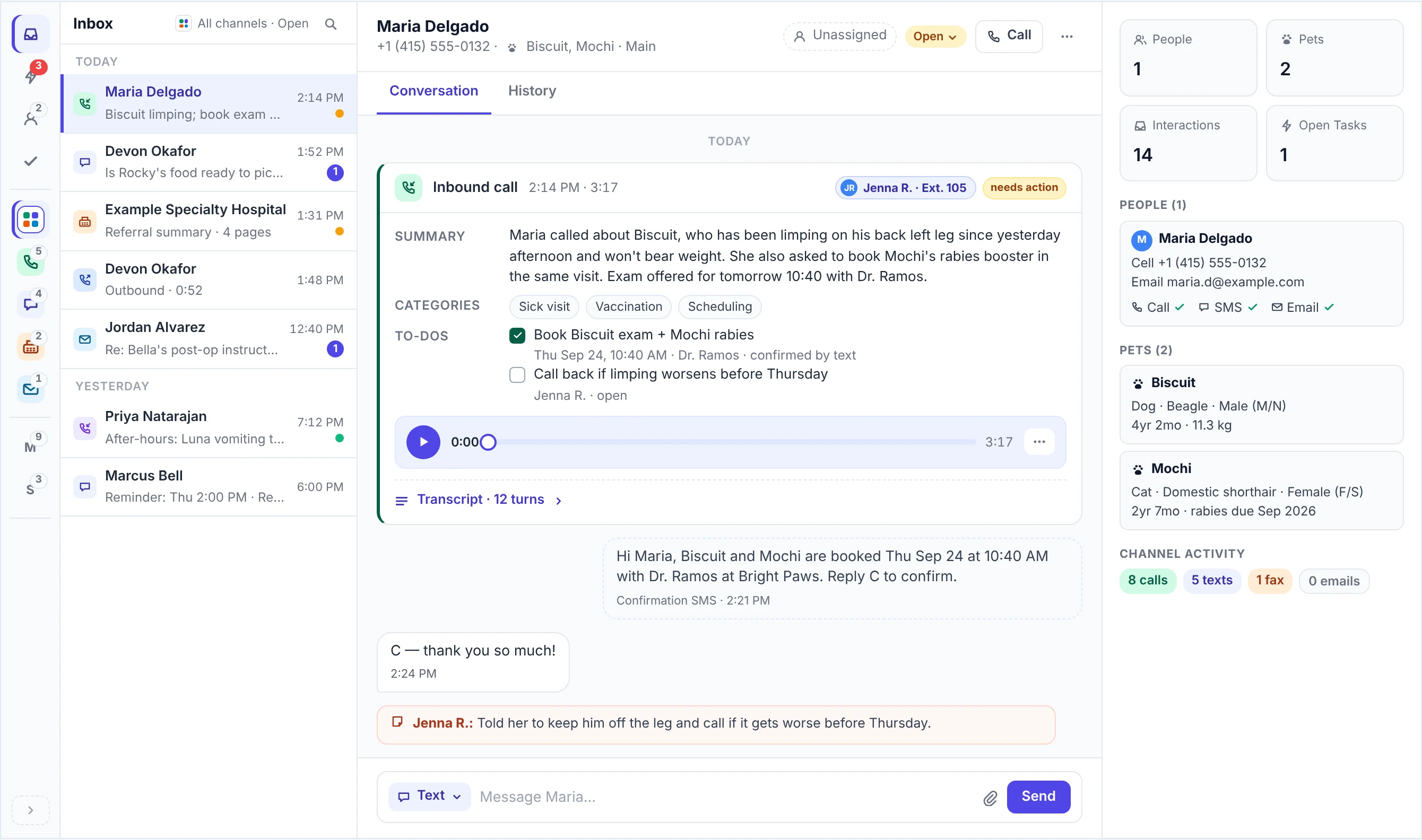This screenshot has width=1422, height=840.
Task: Open the Mochi pet card
Action: (1261, 490)
